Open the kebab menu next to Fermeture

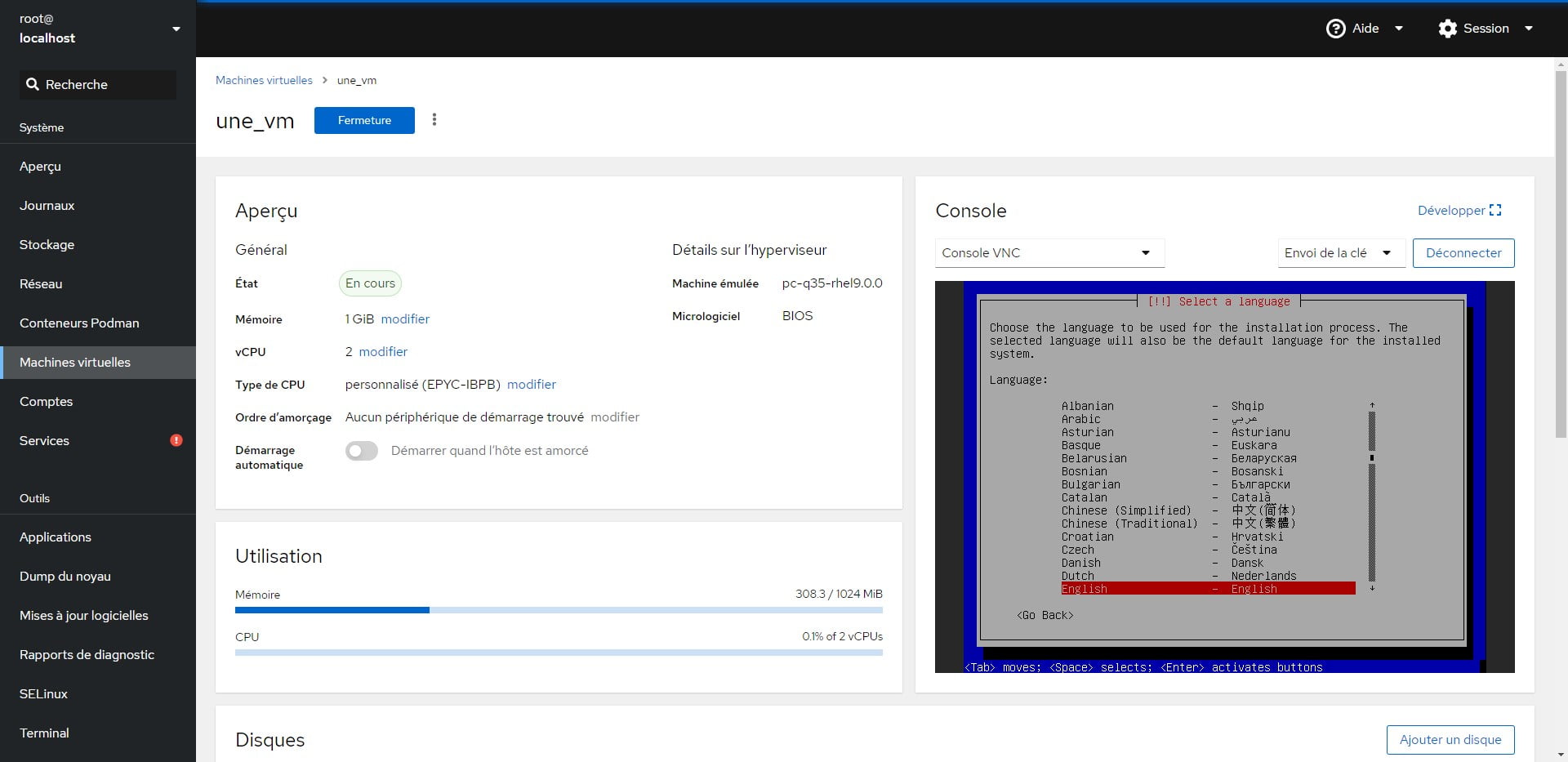(x=434, y=119)
